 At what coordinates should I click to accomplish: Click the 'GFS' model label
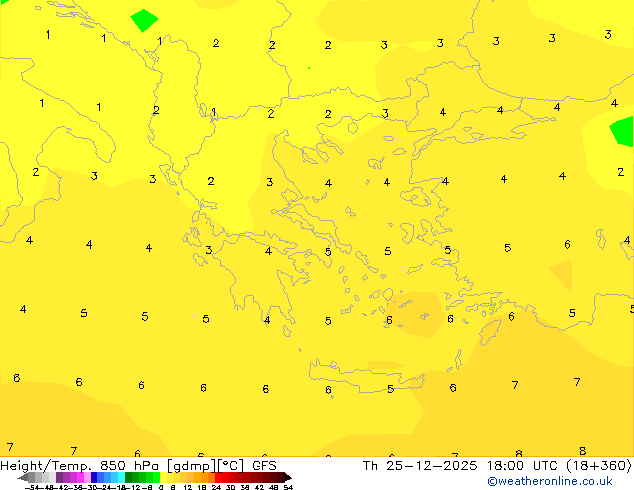(x=264, y=466)
